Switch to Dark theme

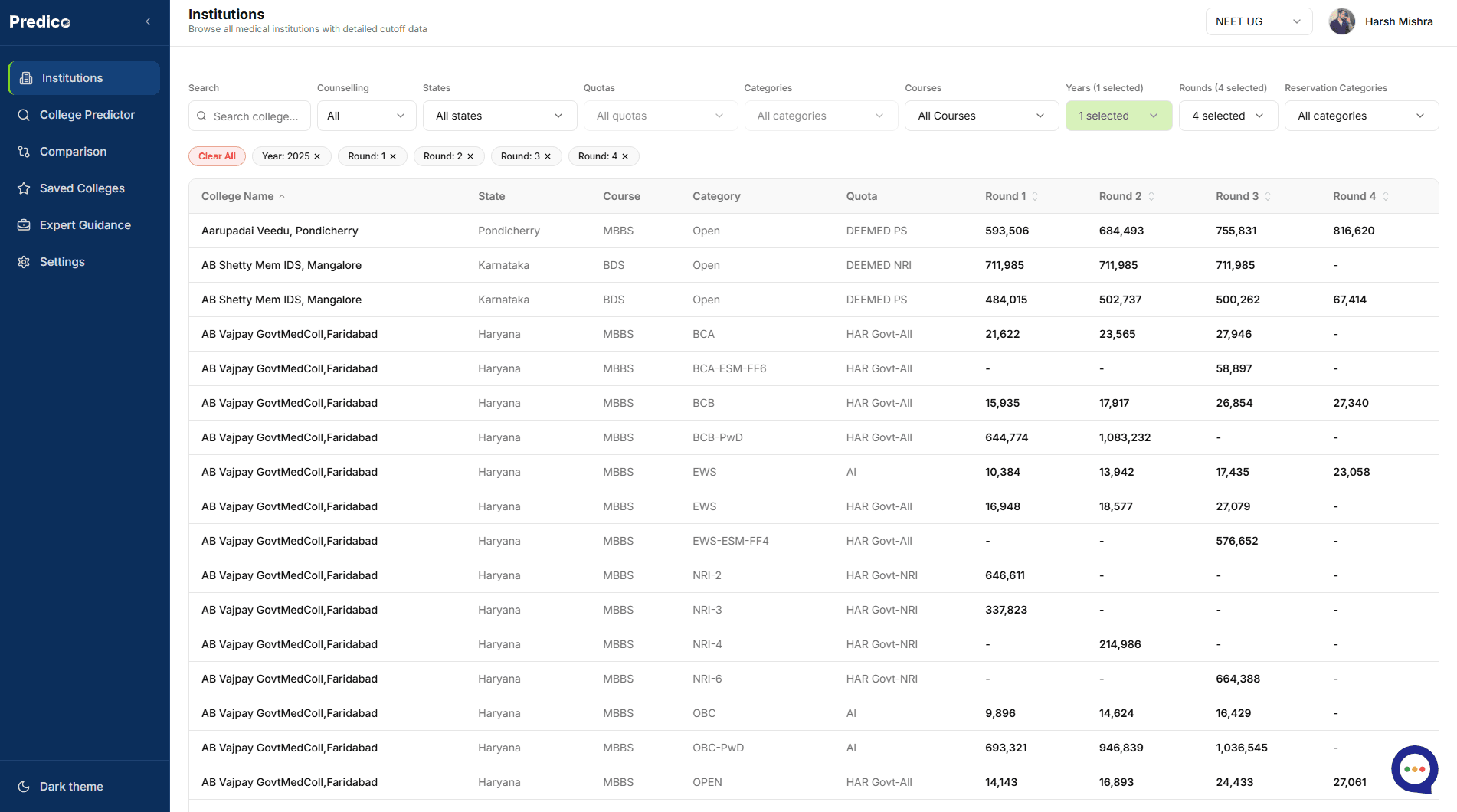[x=71, y=787]
